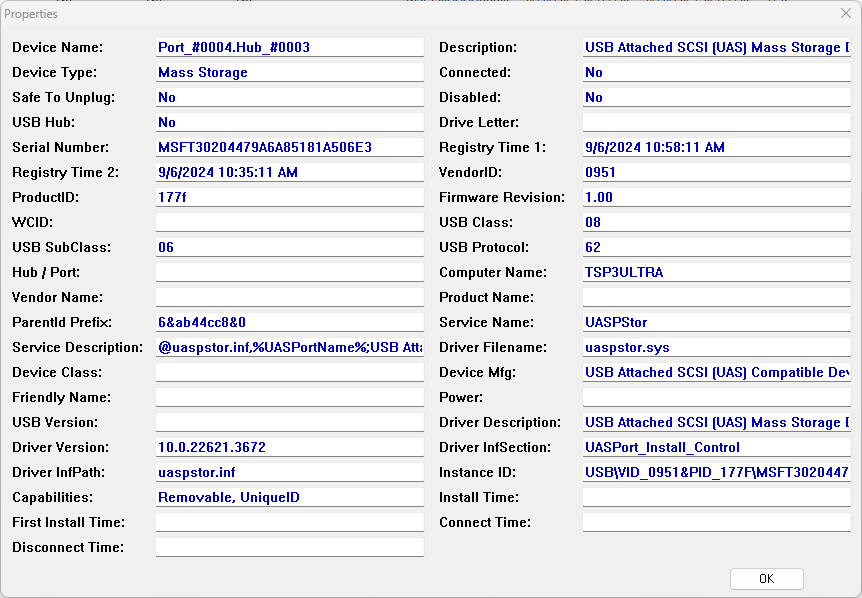Click the empty USB Version field
This screenshot has width=862, height=598.
(290, 423)
